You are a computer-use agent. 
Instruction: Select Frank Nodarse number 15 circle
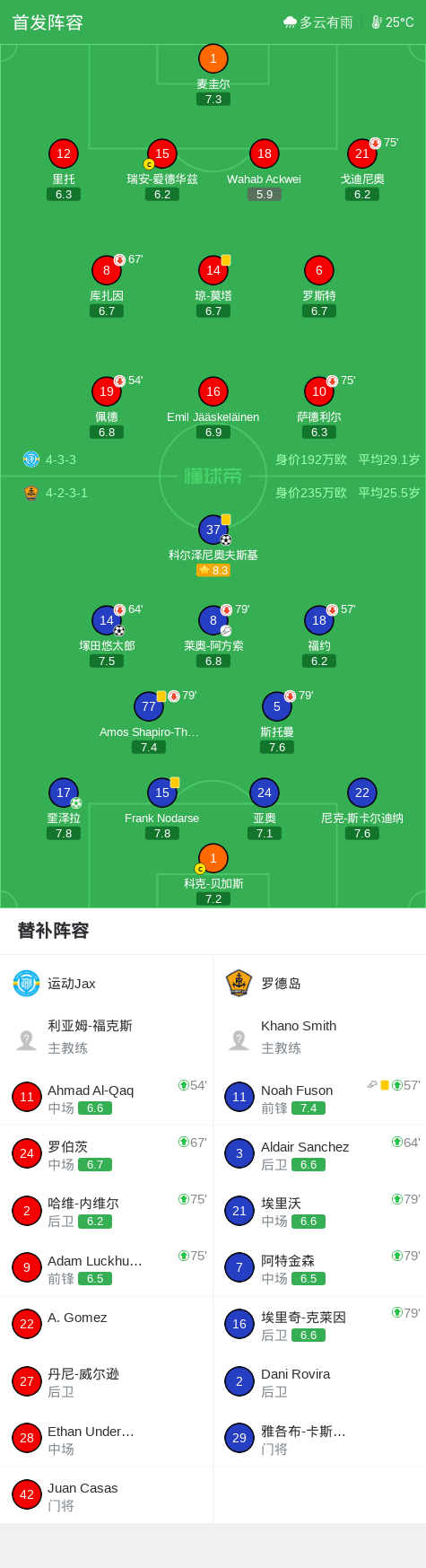coord(162,793)
